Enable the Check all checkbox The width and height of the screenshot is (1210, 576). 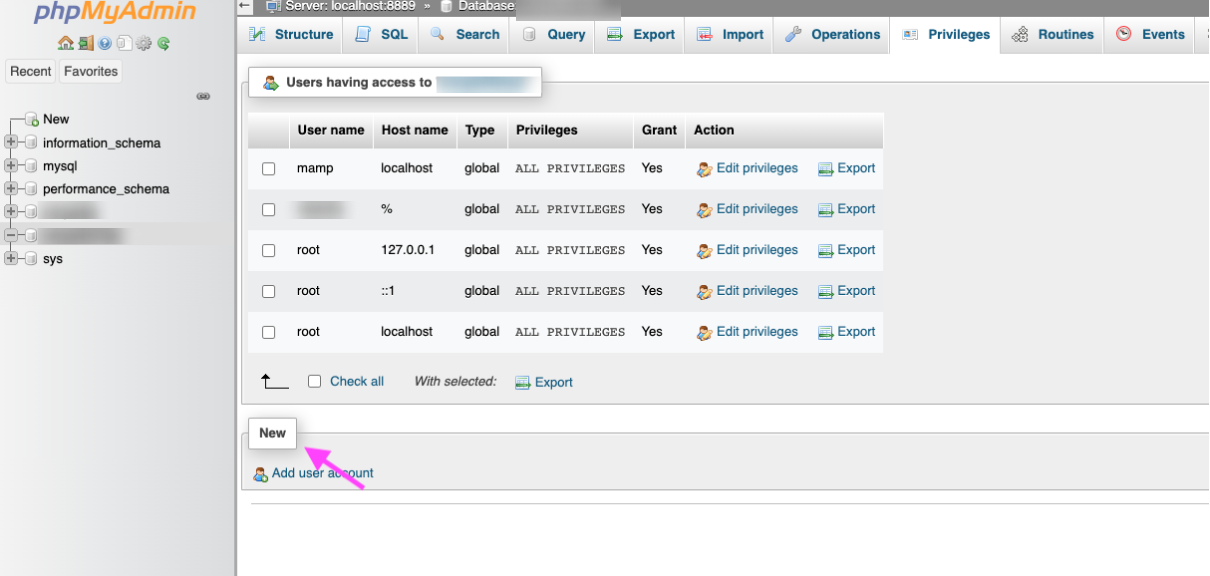pyautogui.click(x=314, y=381)
